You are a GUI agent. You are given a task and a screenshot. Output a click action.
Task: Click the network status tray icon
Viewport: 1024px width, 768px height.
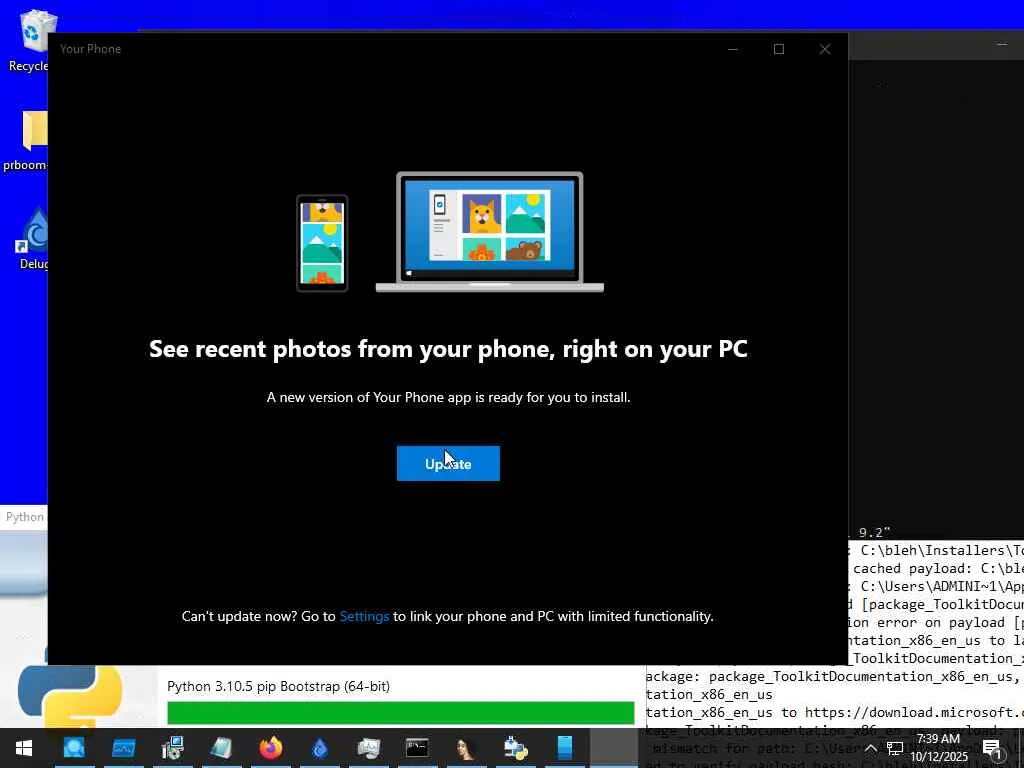point(895,748)
